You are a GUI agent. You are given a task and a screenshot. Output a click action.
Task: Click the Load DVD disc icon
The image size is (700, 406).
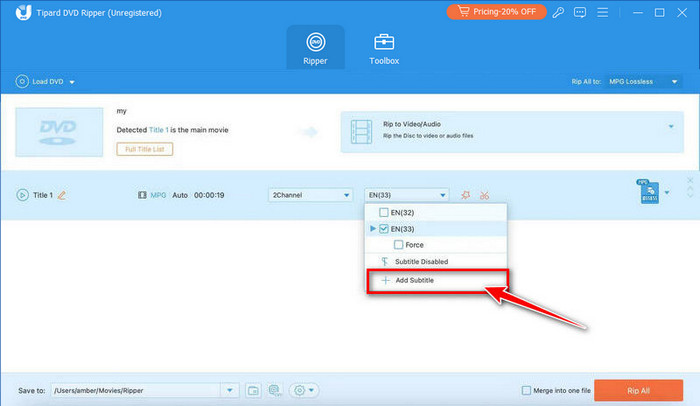[x=22, y=82]
